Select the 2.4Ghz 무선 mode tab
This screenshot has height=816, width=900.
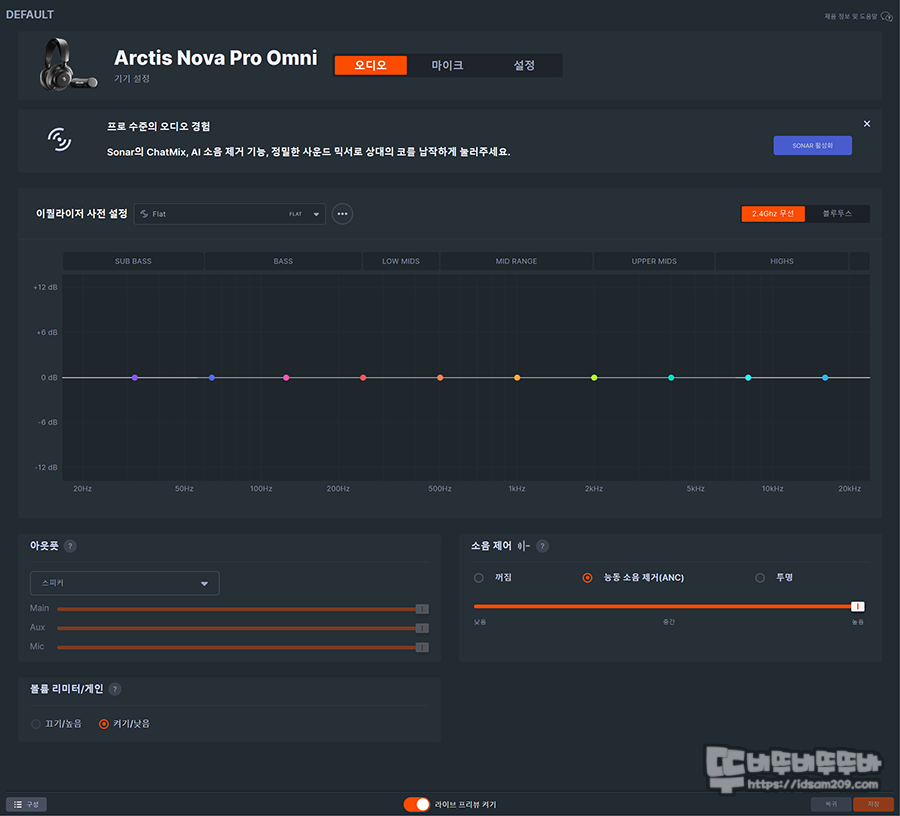(773, 213)
